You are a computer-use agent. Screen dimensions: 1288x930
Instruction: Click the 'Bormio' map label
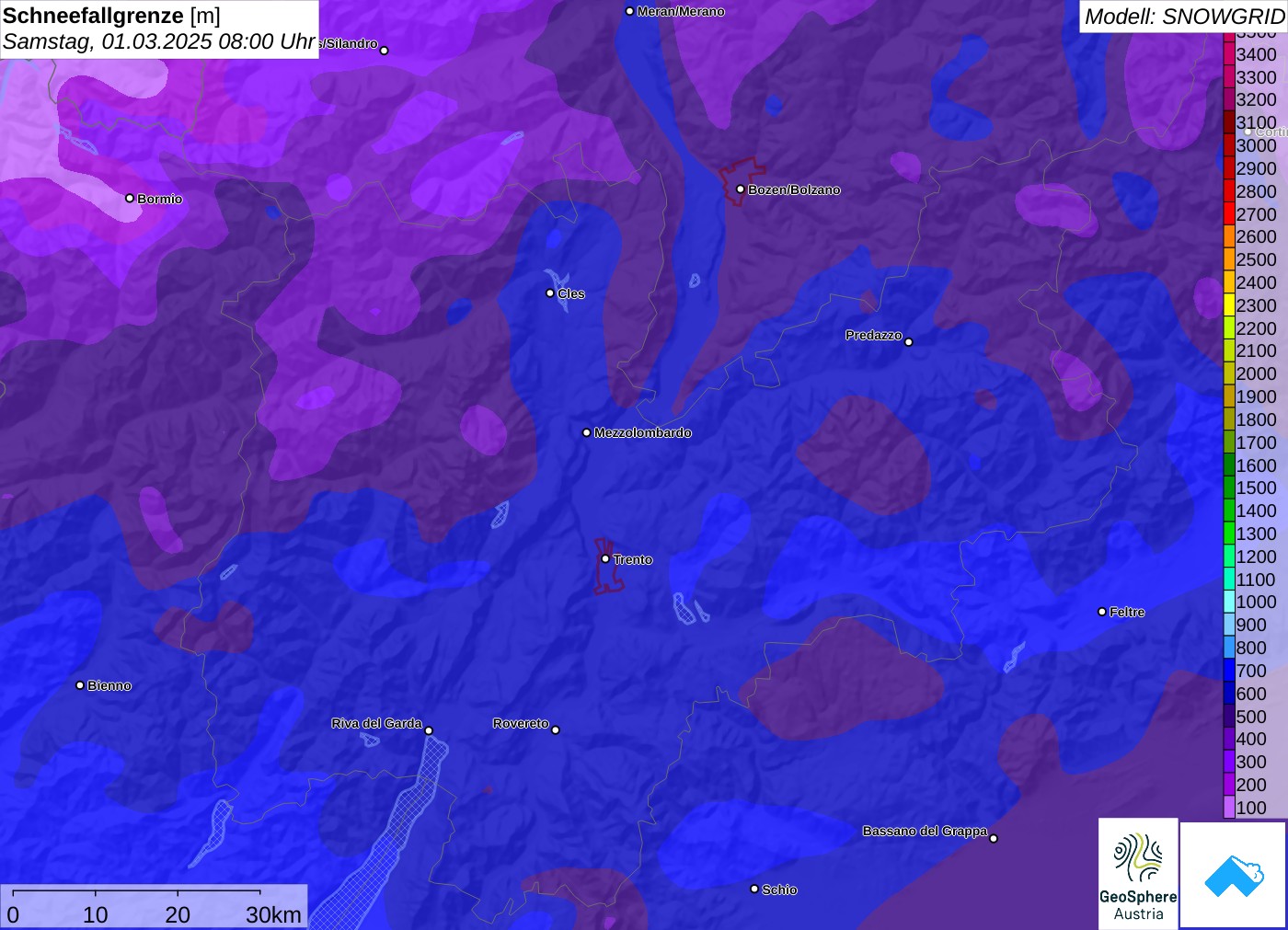160,199
